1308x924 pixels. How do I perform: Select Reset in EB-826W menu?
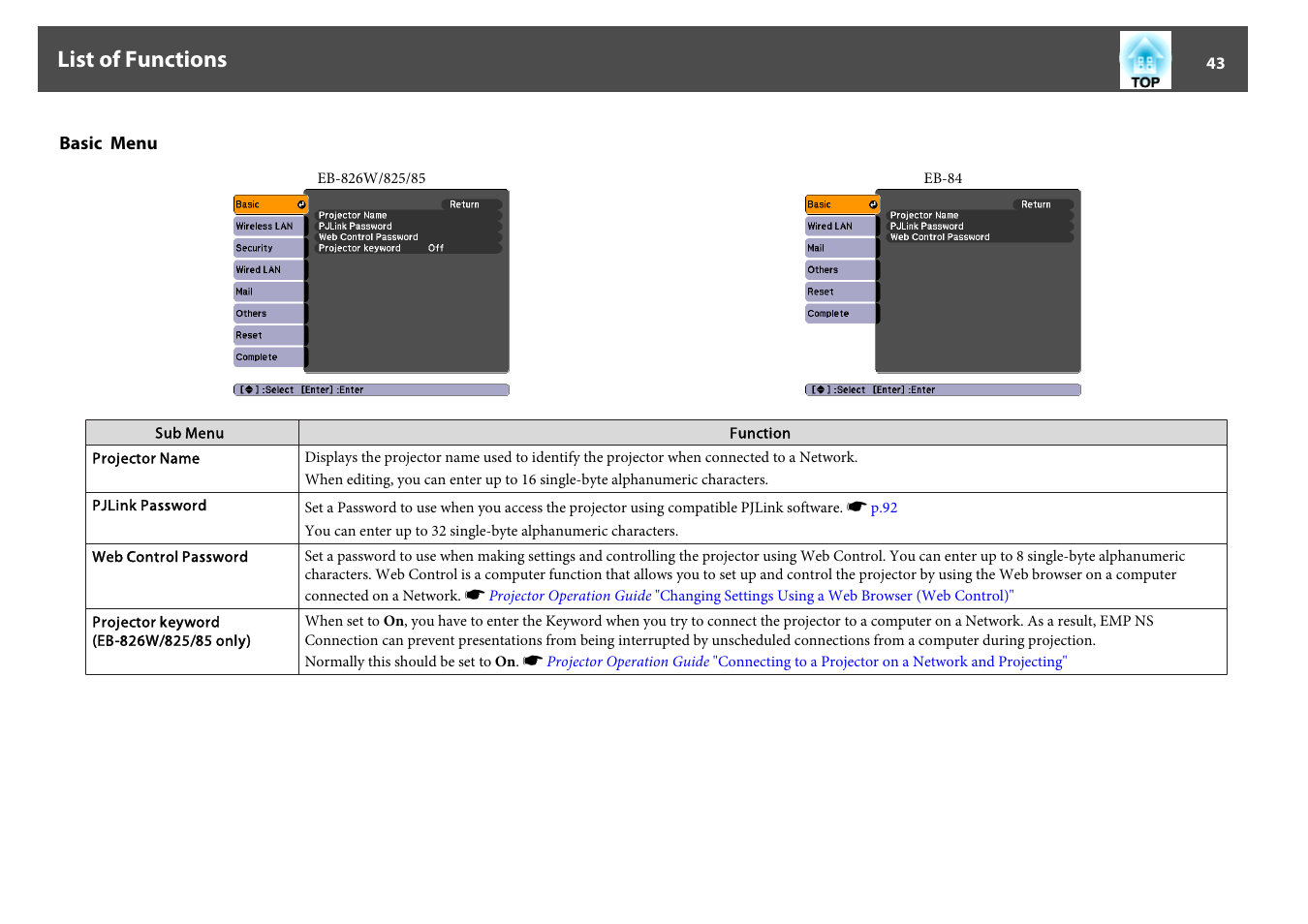tap(270, 335)
